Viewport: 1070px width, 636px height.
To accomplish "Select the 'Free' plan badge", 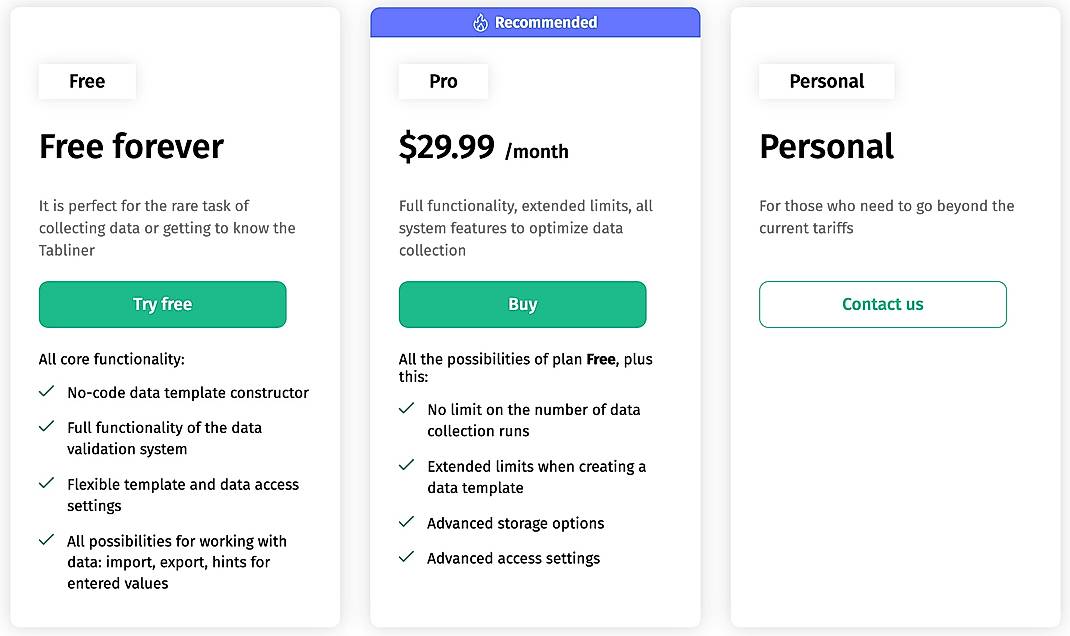I will click(87, 81).
